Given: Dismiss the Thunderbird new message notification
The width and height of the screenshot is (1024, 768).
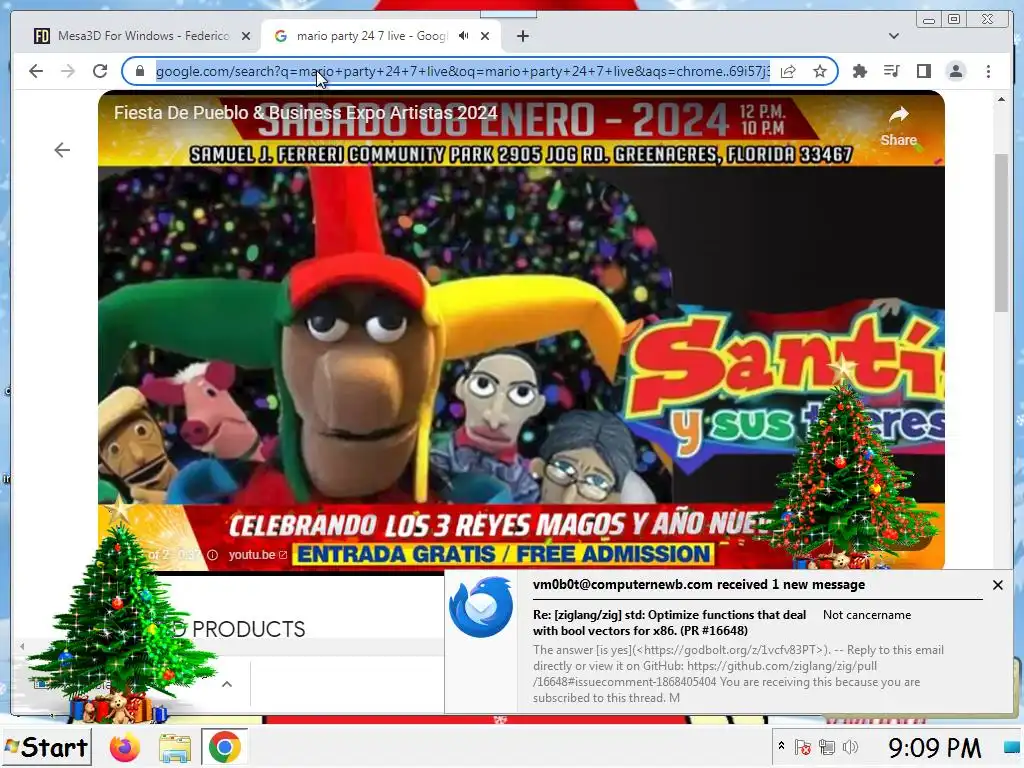Looking at the screenshot, I should pos(997,585).
